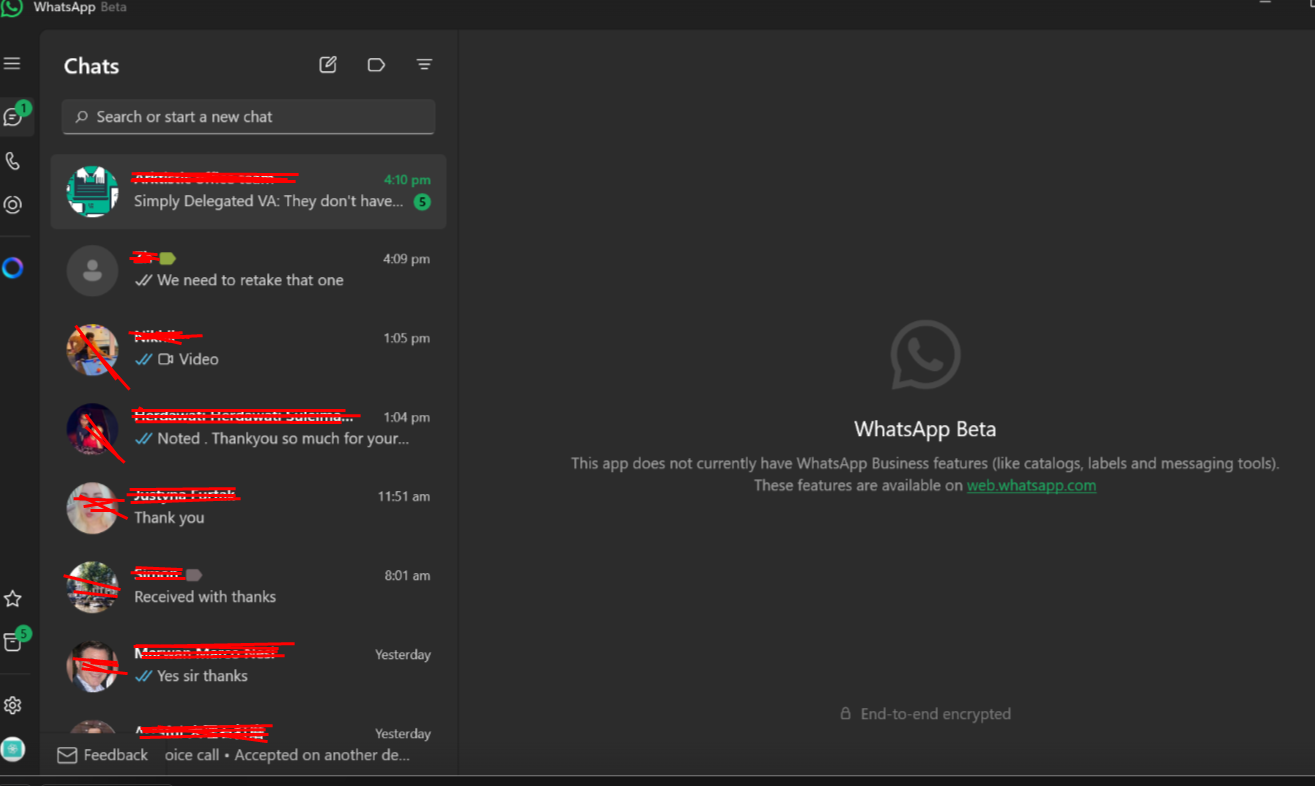This screenshot has height=786, width=1315.
Task: Open the labels icon in Chats header
Action: pyautogui.click(x=376, y=65)
